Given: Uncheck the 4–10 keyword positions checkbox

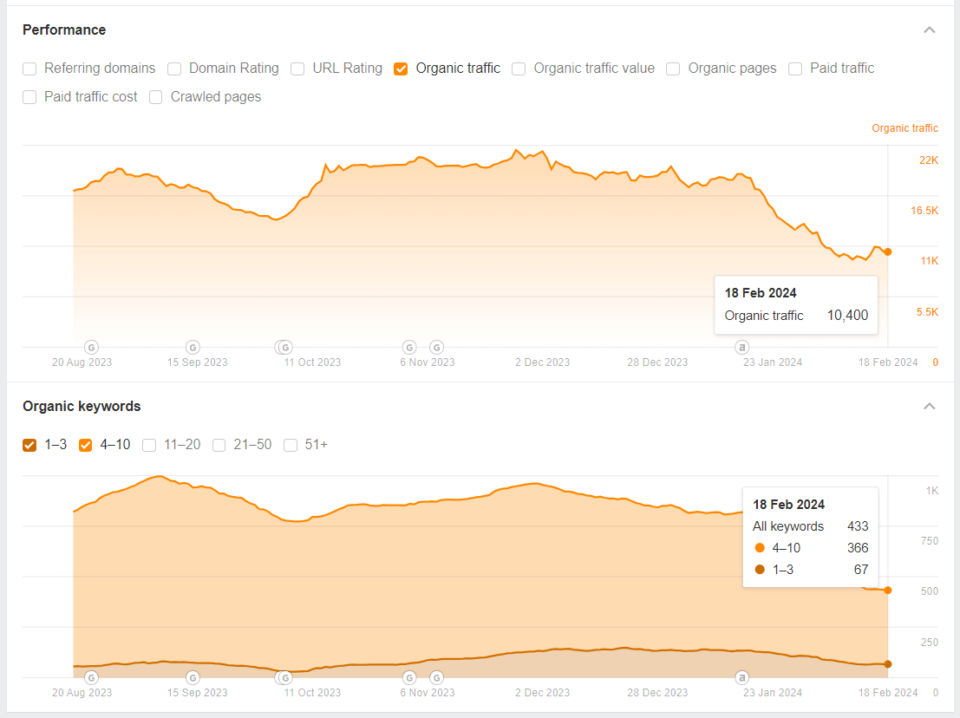Looking at the screenshot, I should tap(86, 445).
